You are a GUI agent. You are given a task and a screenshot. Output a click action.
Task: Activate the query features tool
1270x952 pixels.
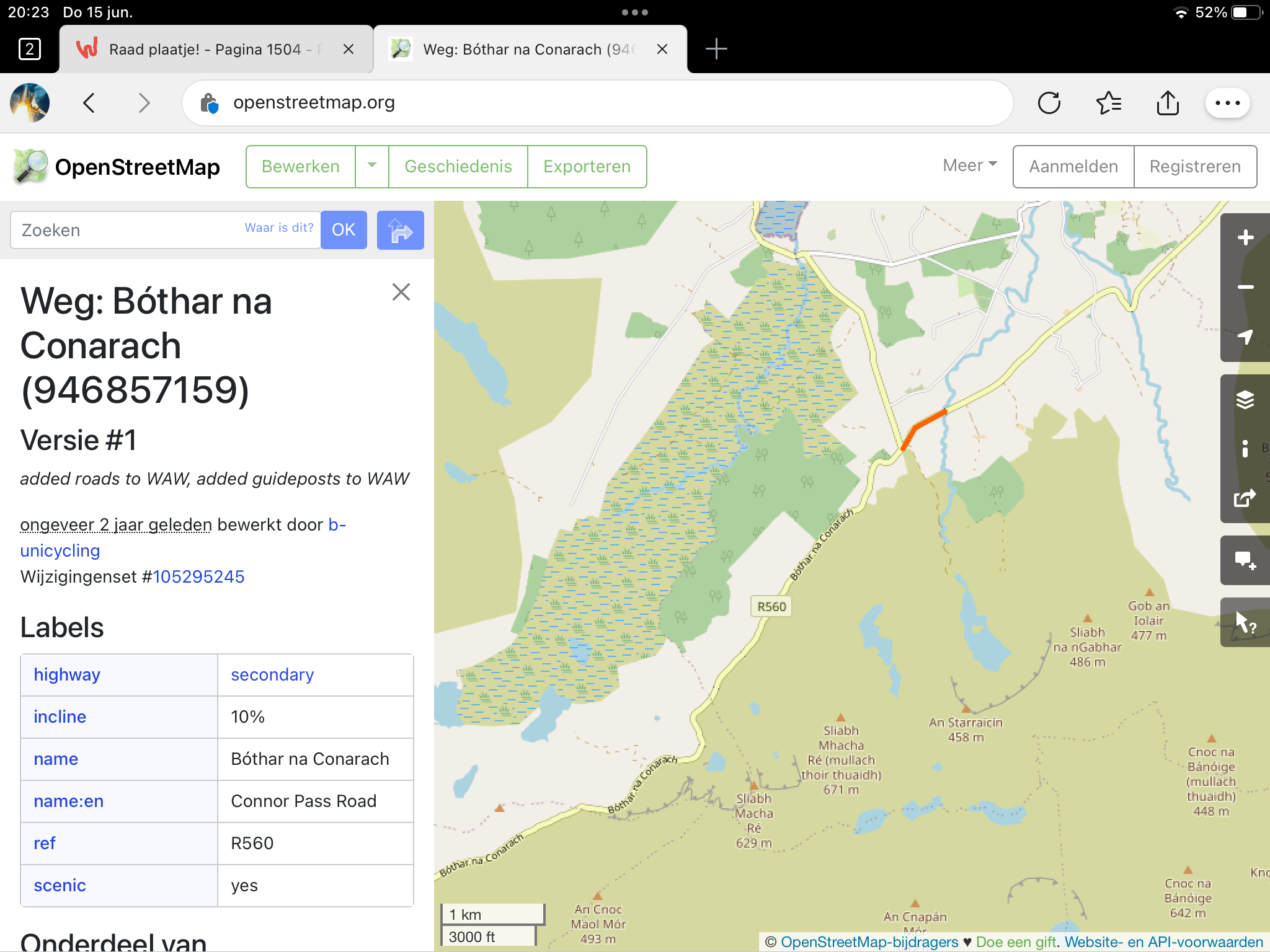click(x=1245, y=622)
